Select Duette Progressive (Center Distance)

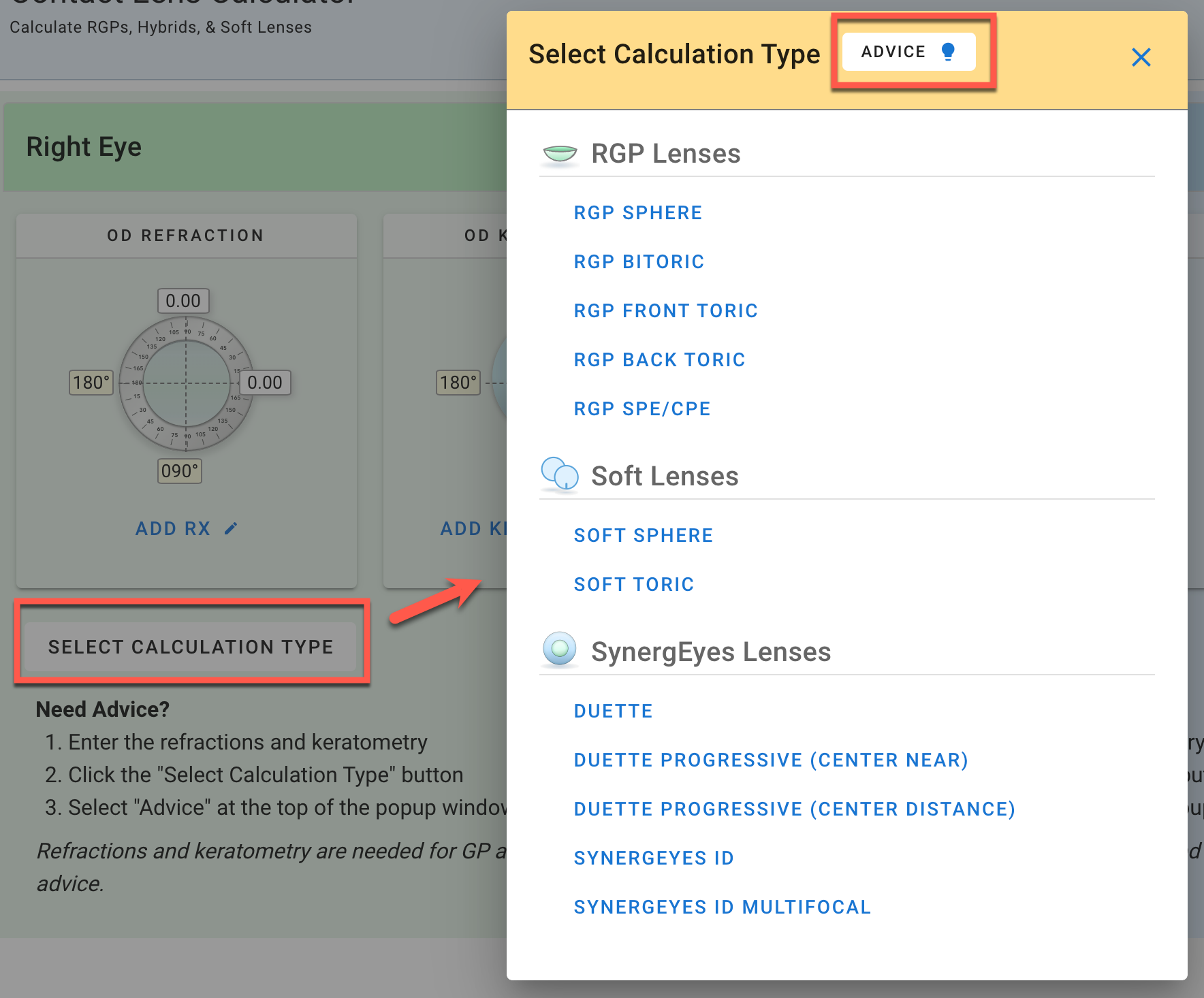tap(794, 809)
